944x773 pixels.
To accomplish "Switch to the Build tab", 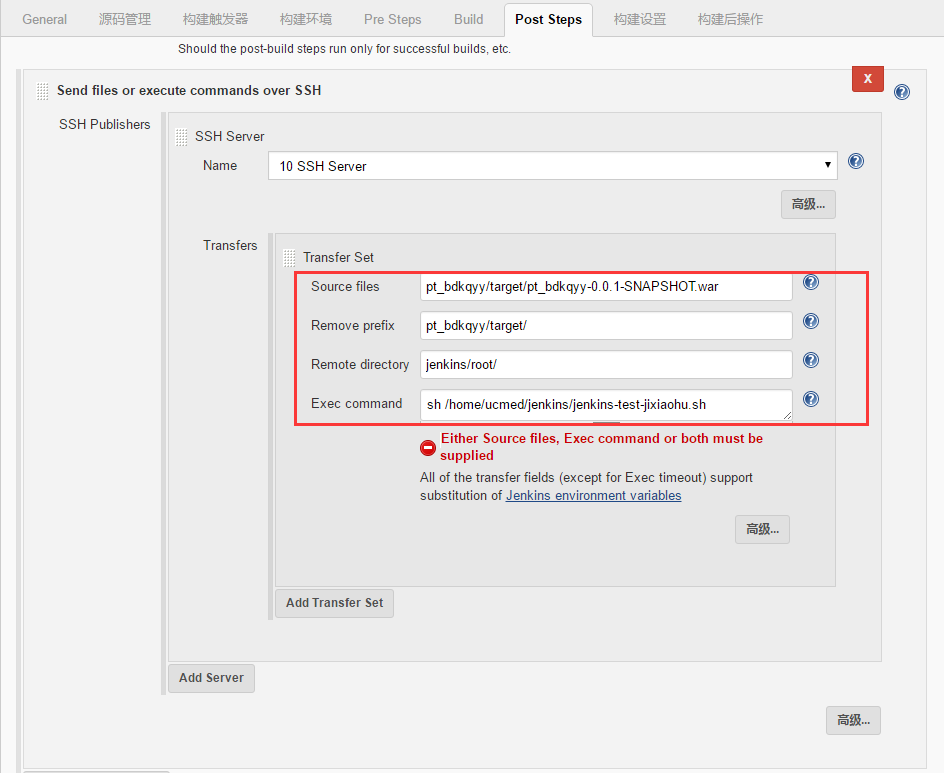I will coord(468,19).
